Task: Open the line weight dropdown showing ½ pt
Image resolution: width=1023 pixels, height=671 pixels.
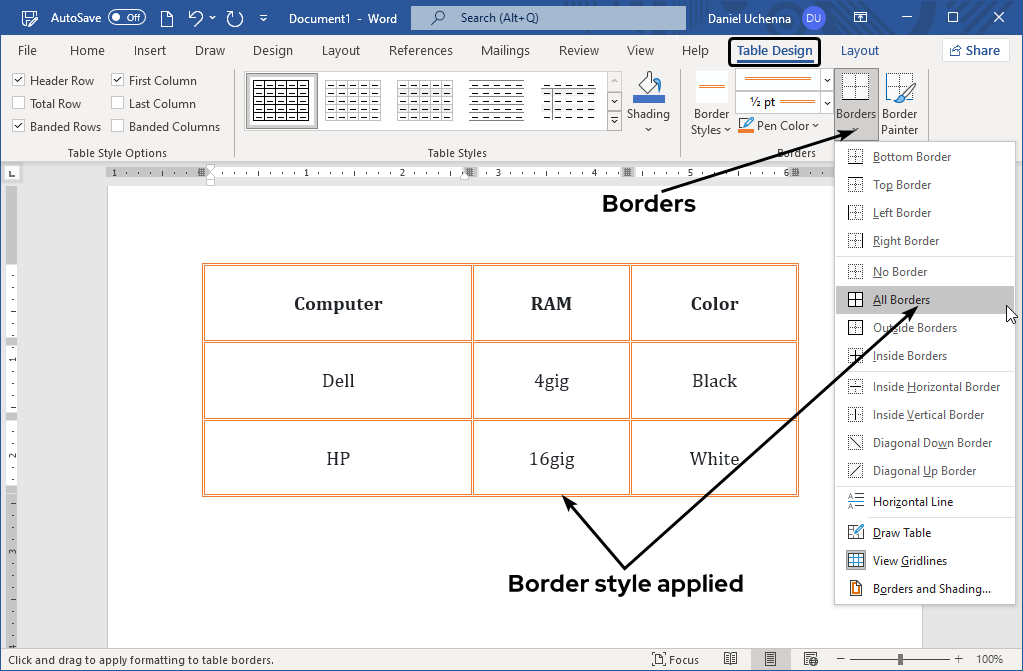Action: [x=826, y=103]
